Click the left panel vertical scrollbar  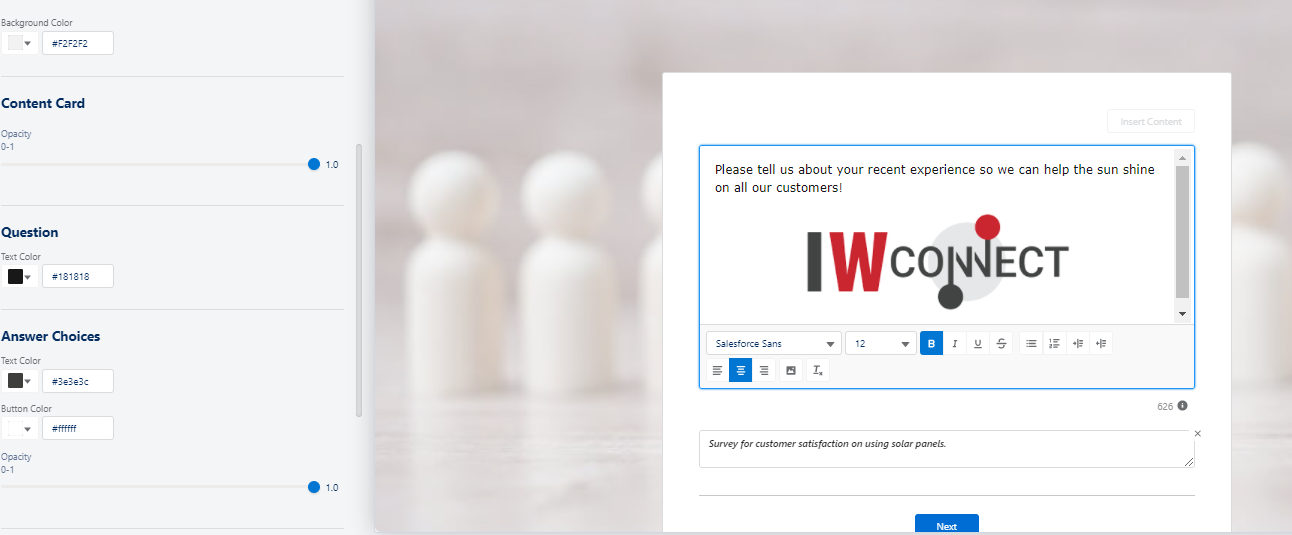[359, 280]
